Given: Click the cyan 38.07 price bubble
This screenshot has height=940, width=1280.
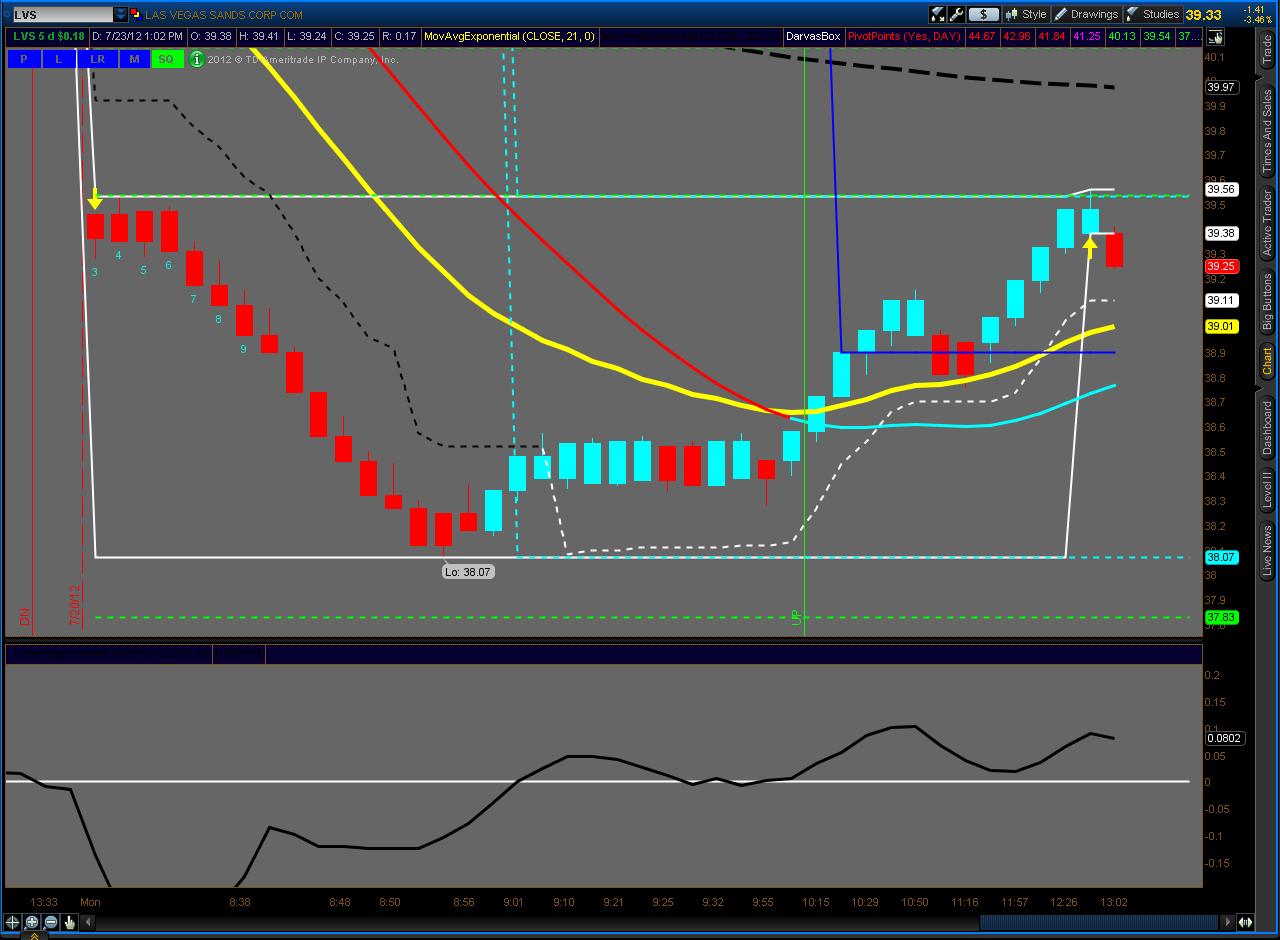Looking at the screenshot, I should (x=1222, y=557).
